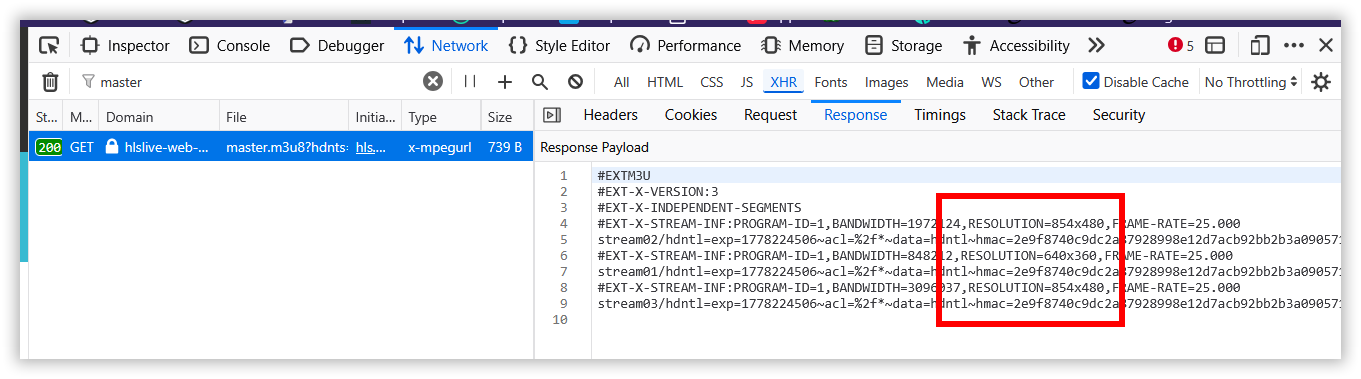Clear the filter text with X icon
The image size is (1361, 379).
click(x=432, y=82)
